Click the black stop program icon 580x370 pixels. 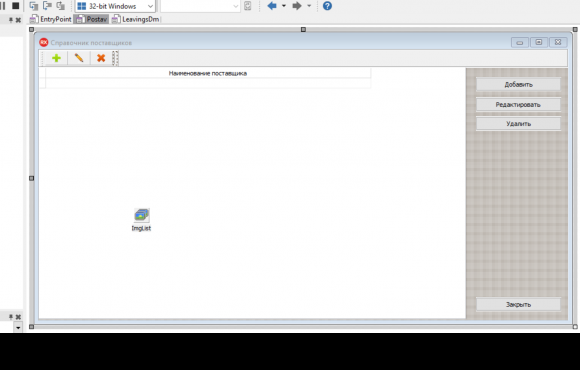tap(16, 6)
